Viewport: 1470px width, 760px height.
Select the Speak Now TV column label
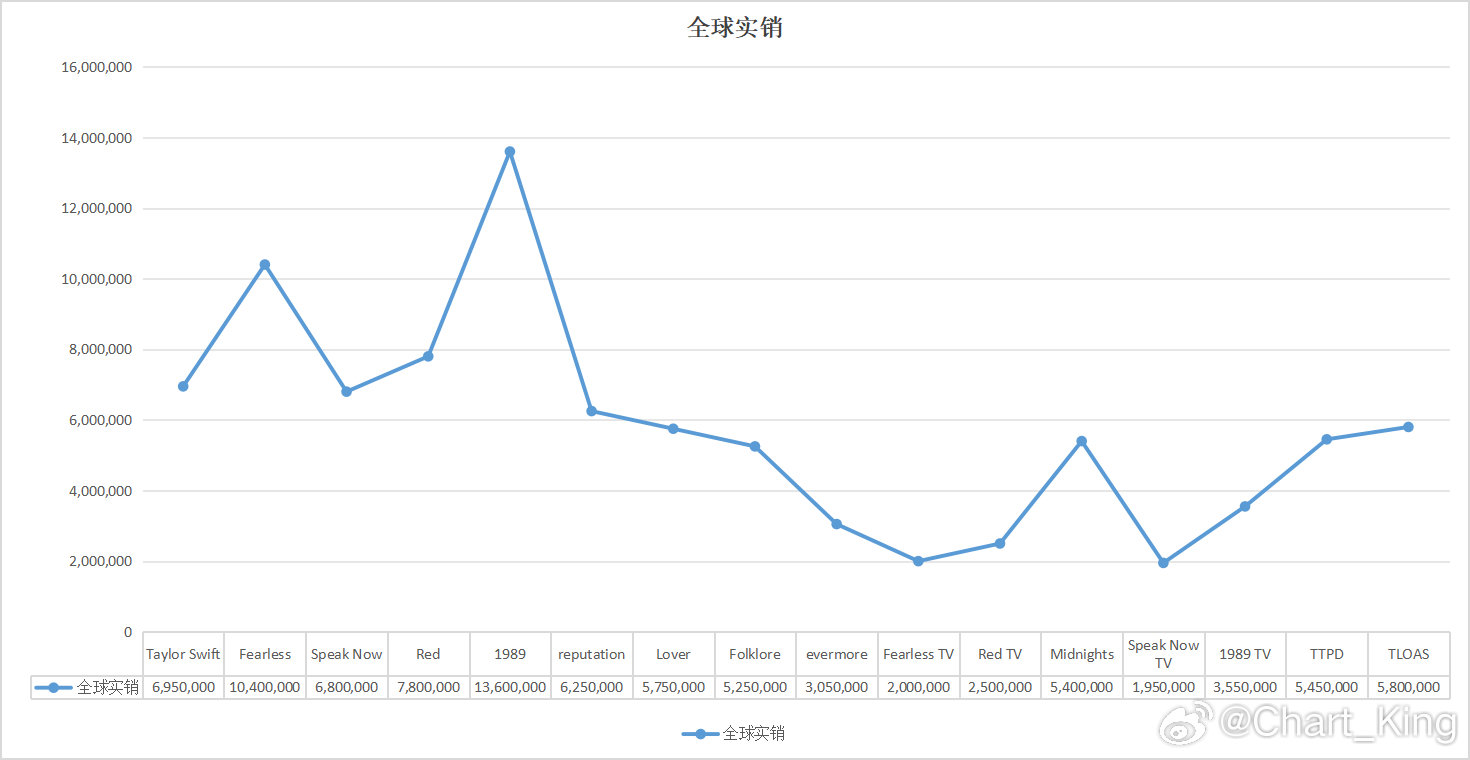1163,654
